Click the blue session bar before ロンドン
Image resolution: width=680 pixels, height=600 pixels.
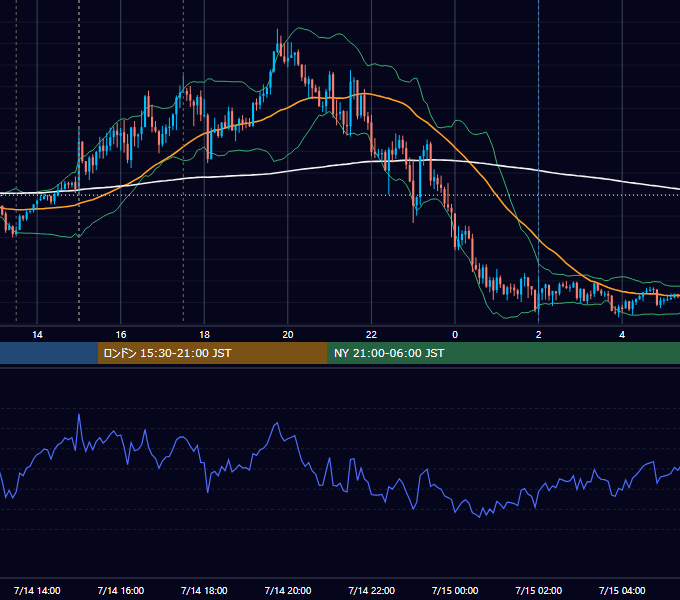49,353
